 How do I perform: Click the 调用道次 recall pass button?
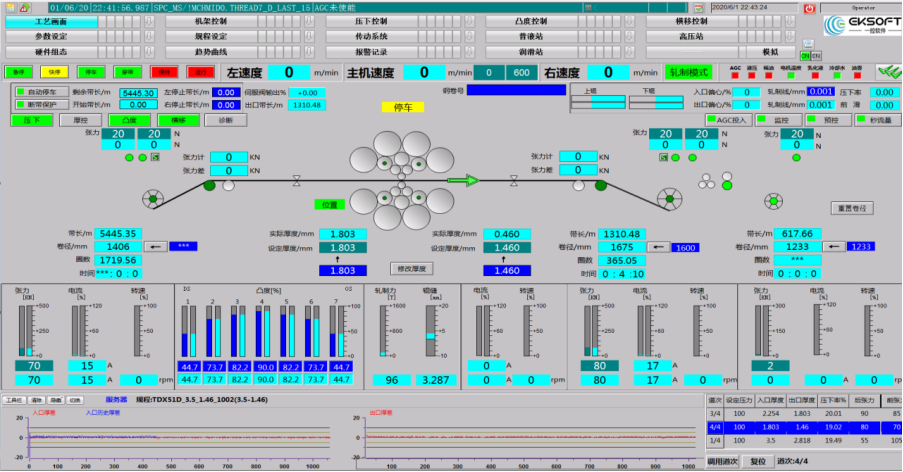(x=722, y=462)
